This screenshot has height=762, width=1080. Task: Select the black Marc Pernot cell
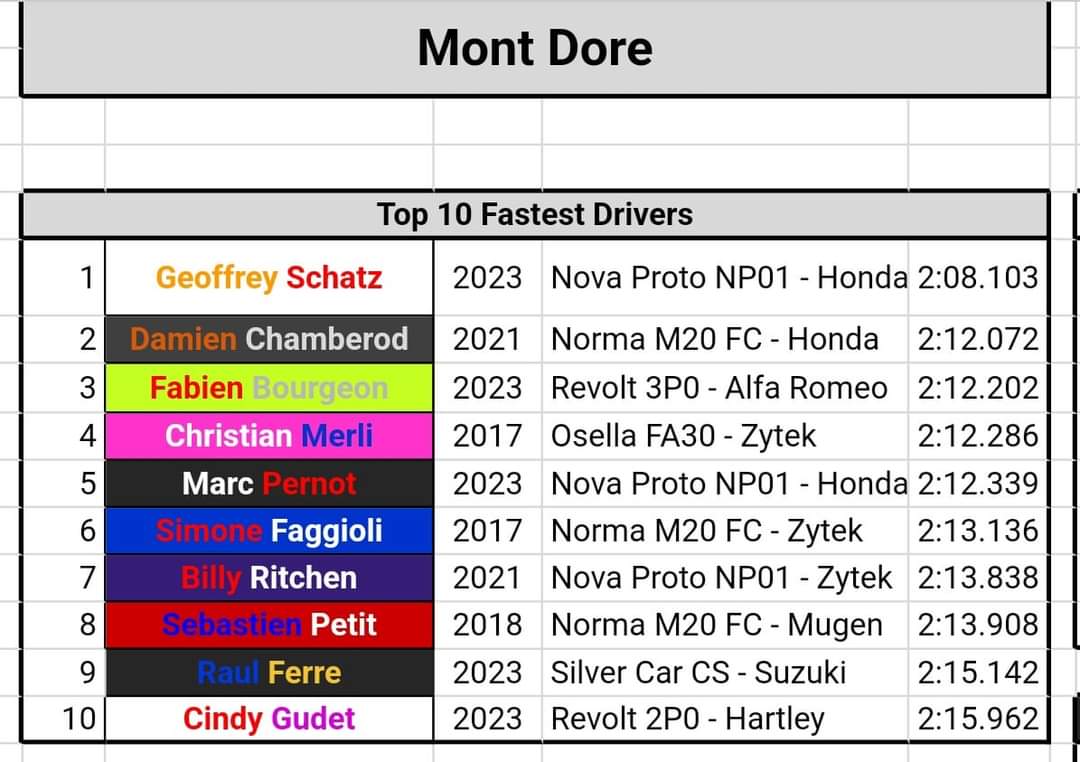point(269,483)
